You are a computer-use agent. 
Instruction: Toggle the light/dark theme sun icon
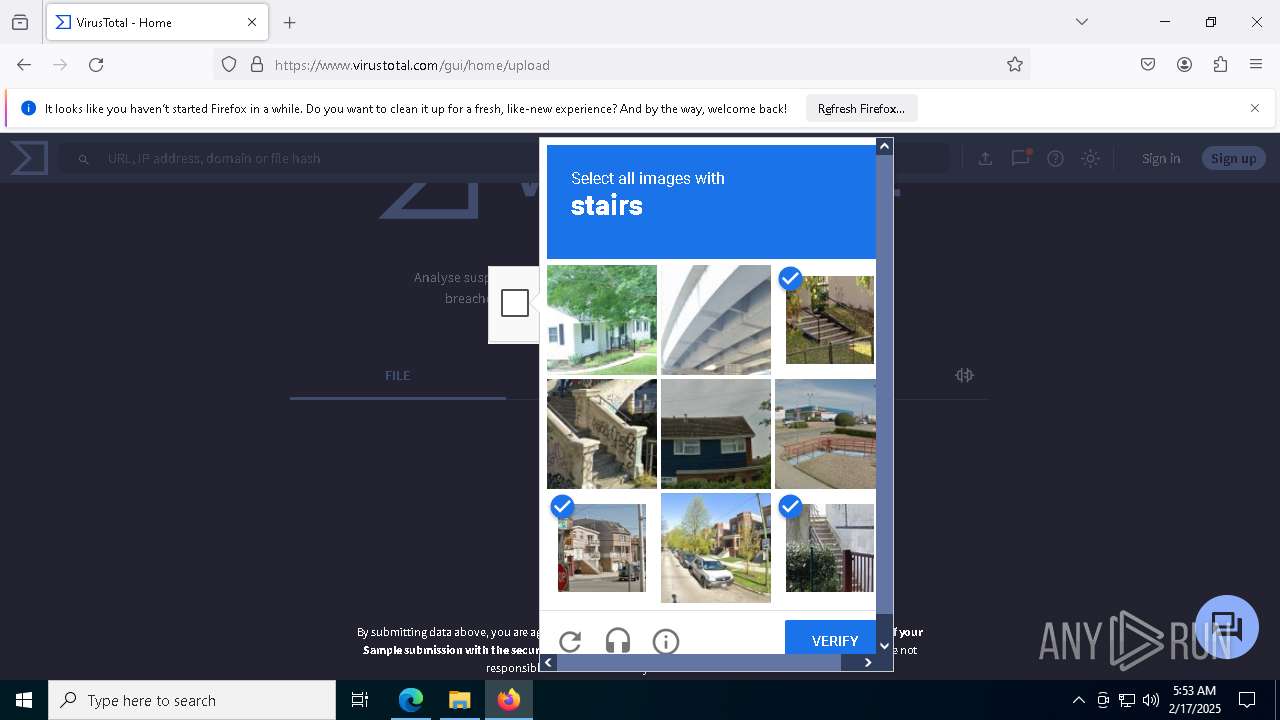click(x=1091, y=158)
